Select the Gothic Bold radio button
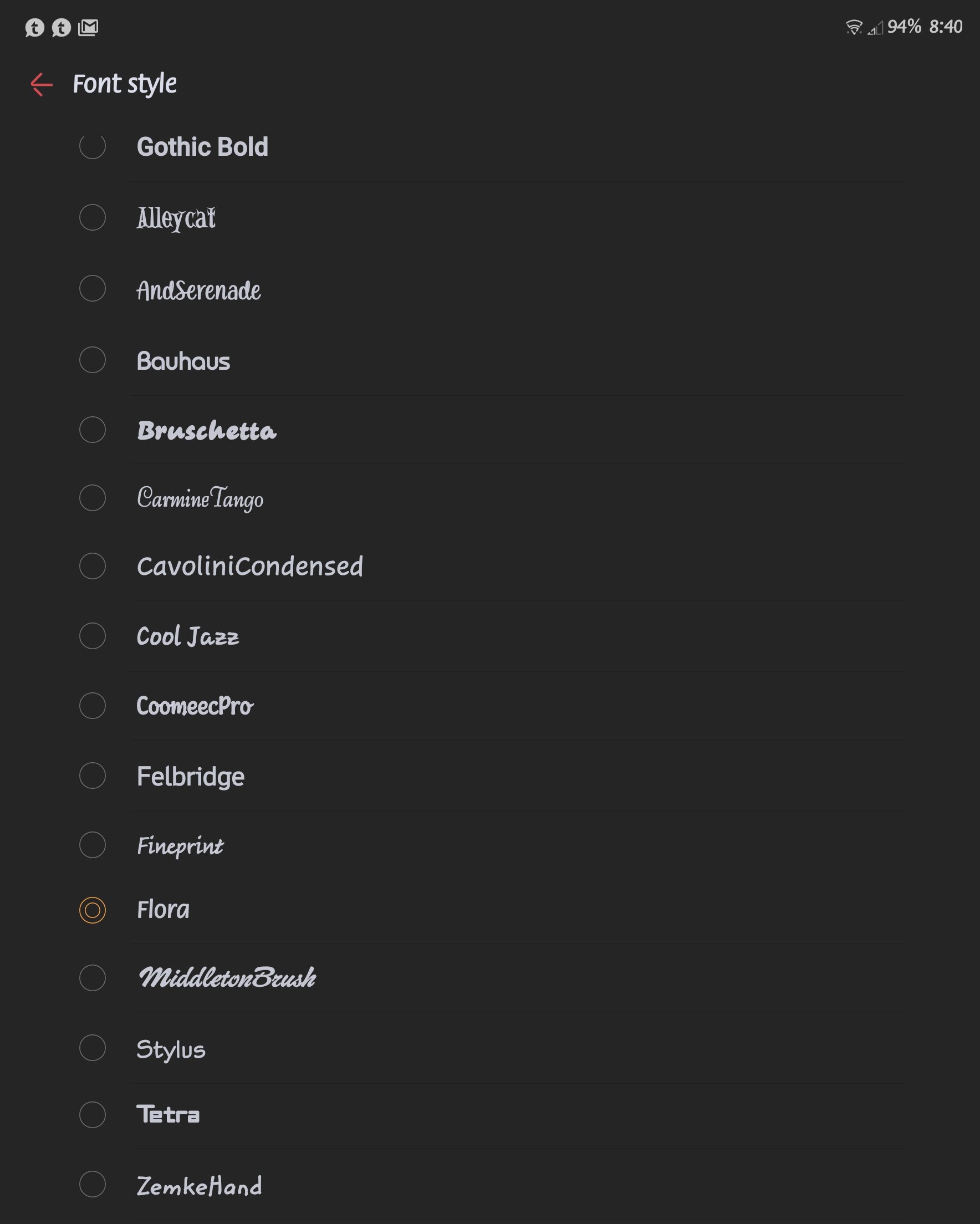The image size is (980, 1224). point(93,146)
